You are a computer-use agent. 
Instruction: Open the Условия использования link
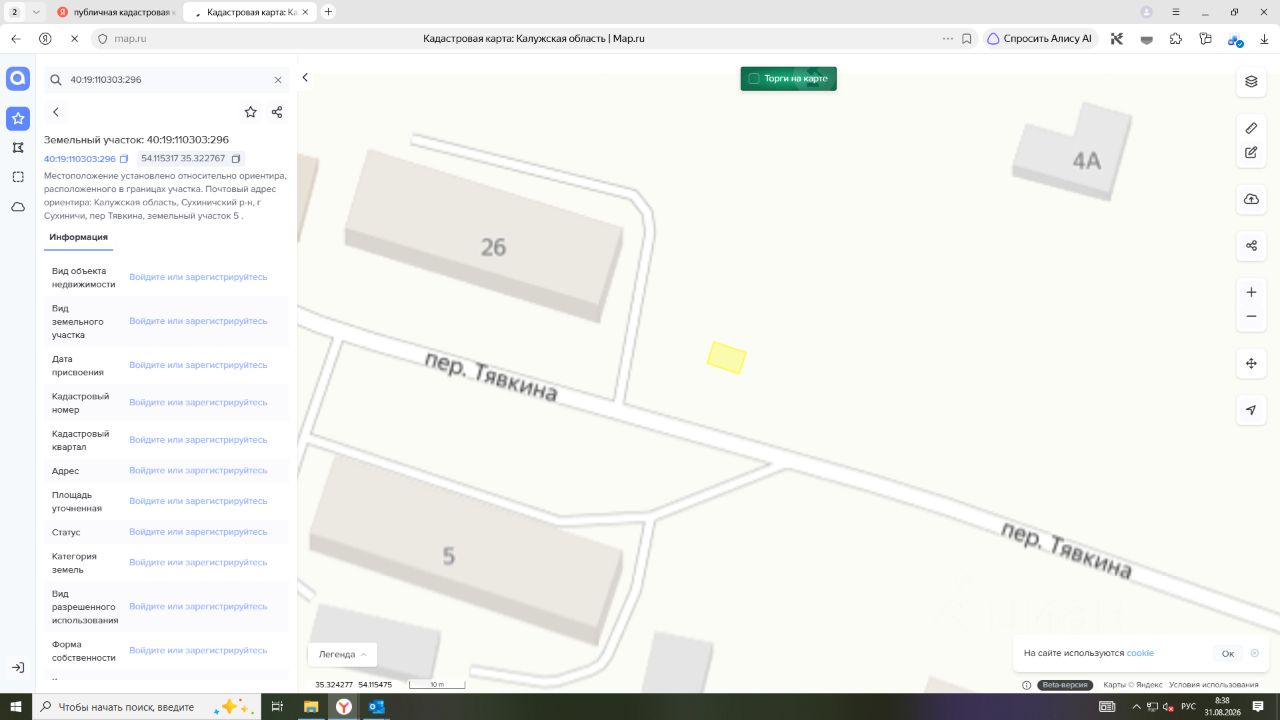coord(1214,685)
